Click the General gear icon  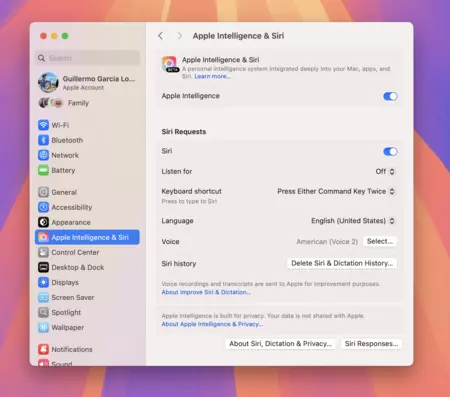tap(43, 192)
